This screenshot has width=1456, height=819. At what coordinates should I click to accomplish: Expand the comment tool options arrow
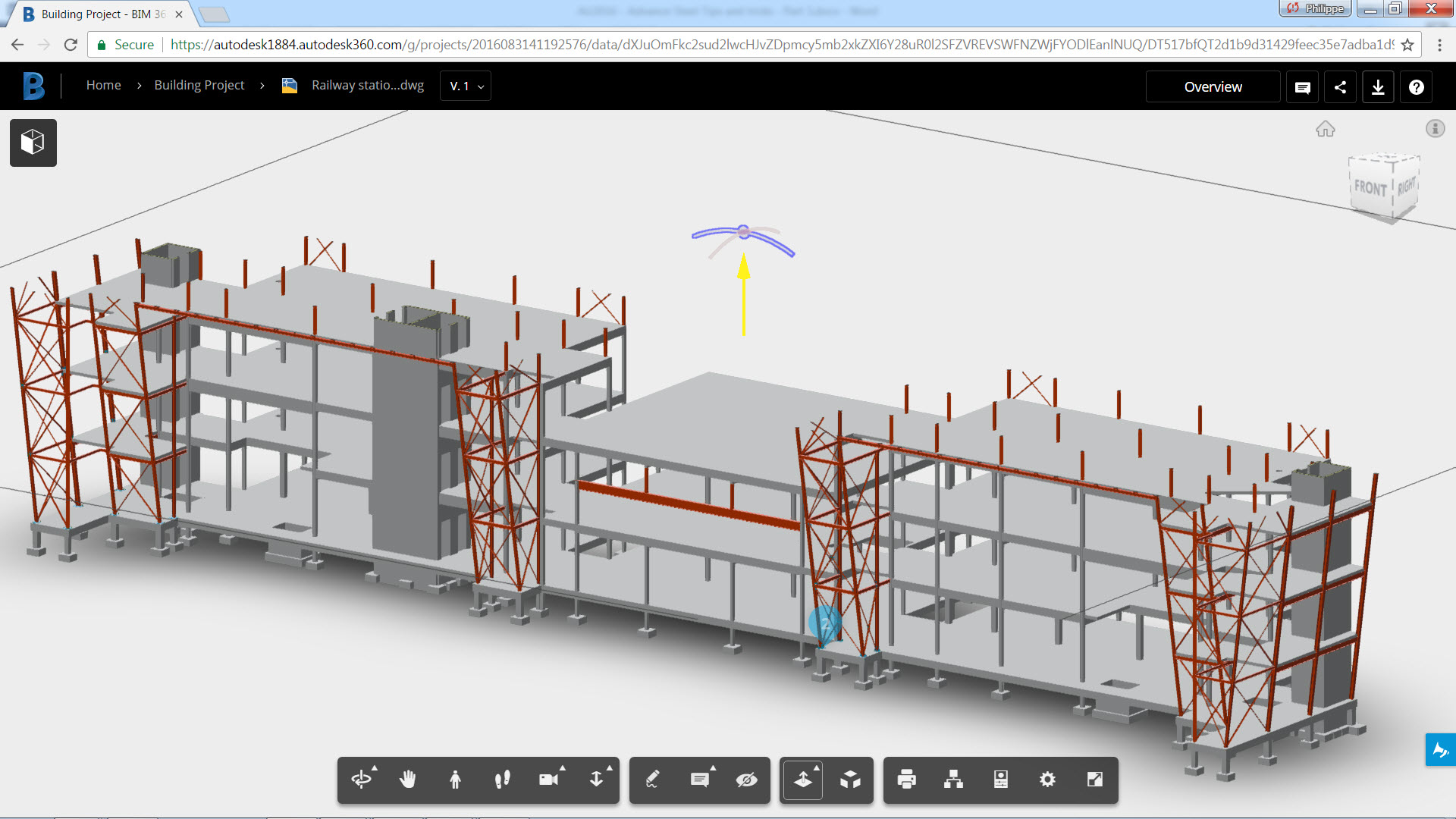coord(713,768)
